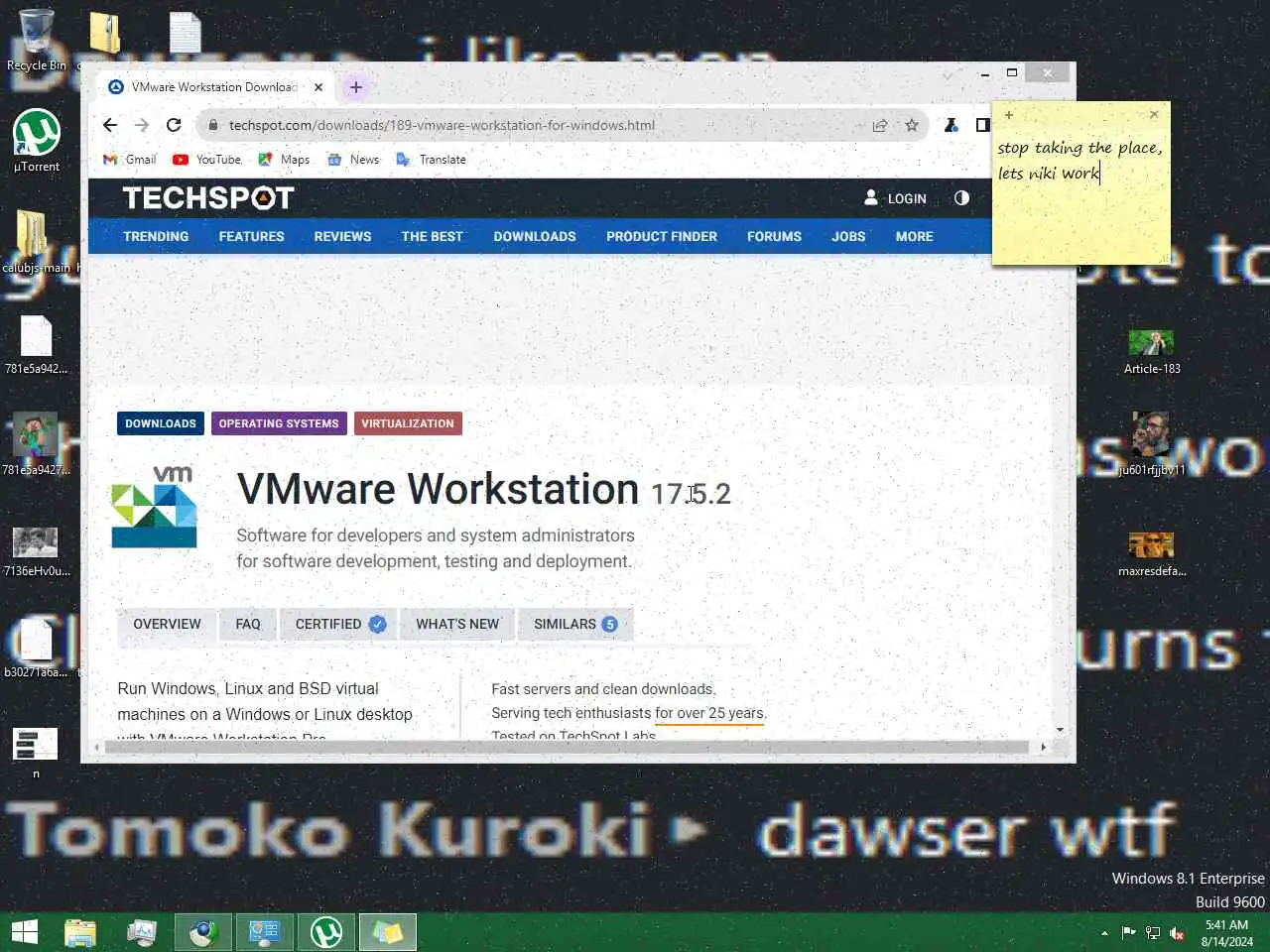Select the maxresdefa... desktop image
The image size is (1270, 952).
pyautogui.click(x=1152, y=554)
